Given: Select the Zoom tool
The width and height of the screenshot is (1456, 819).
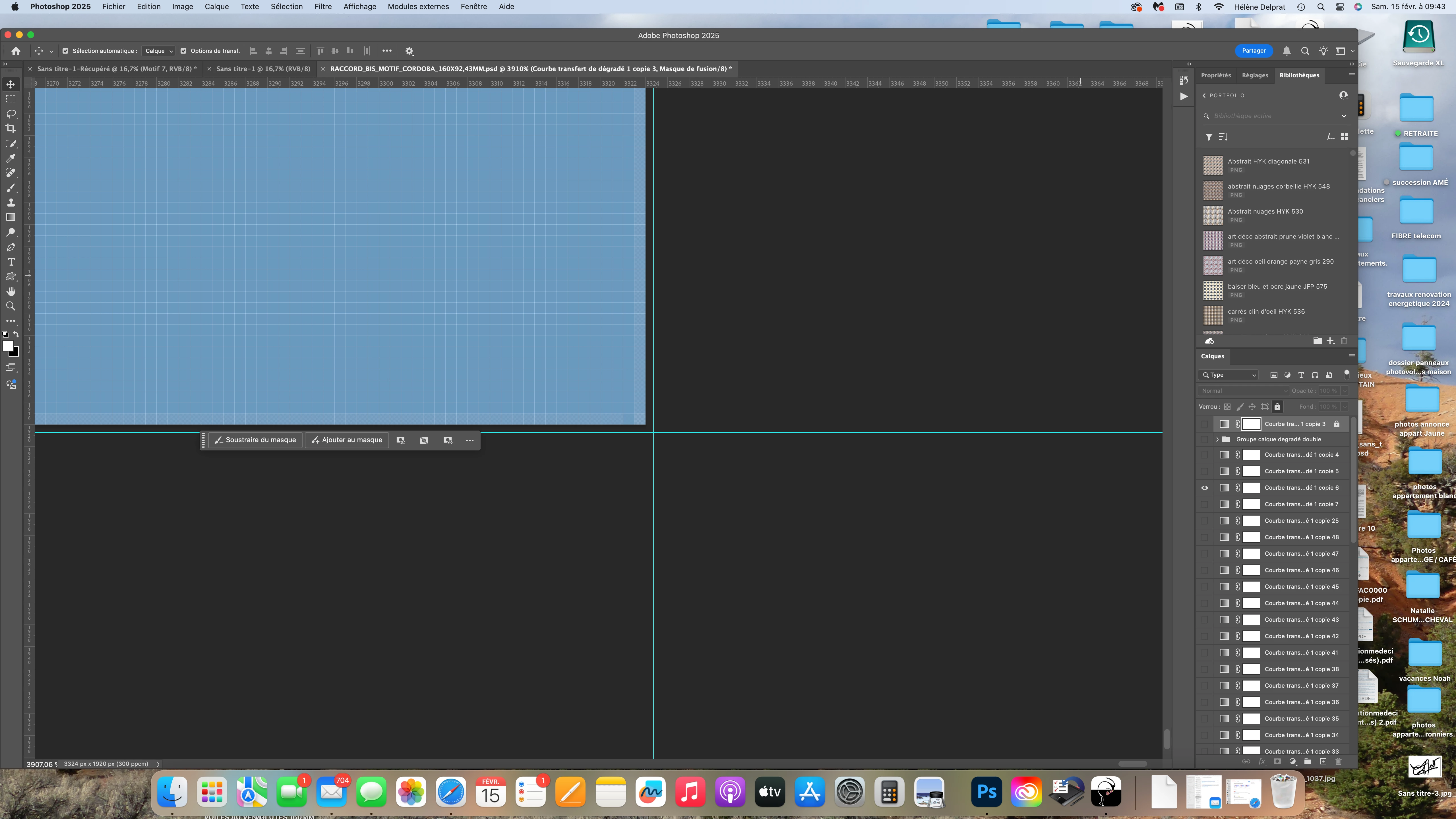Looking at the screenshot, I should click(11, 306).
